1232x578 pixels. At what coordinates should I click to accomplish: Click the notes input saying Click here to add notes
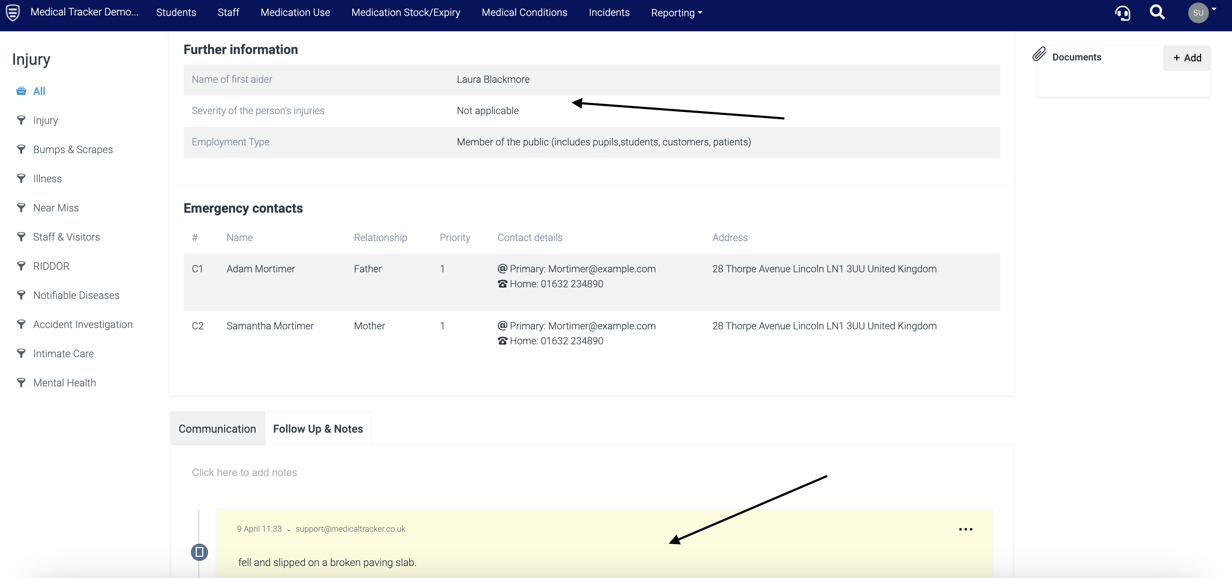click(244, 472)
